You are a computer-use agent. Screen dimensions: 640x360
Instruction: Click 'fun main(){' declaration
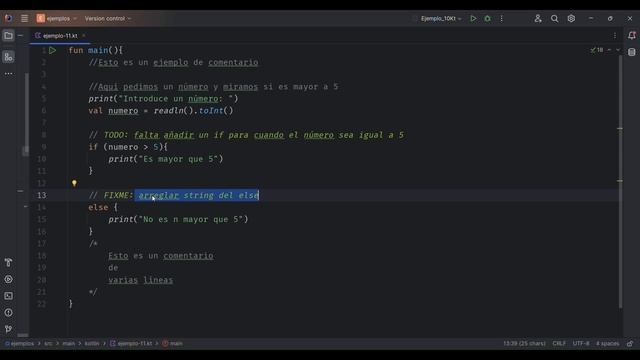(x=96, y=50)
